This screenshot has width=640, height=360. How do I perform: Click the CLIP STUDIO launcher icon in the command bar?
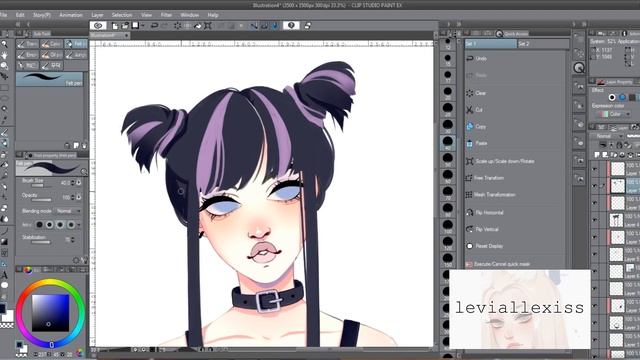tap(98, 26)
